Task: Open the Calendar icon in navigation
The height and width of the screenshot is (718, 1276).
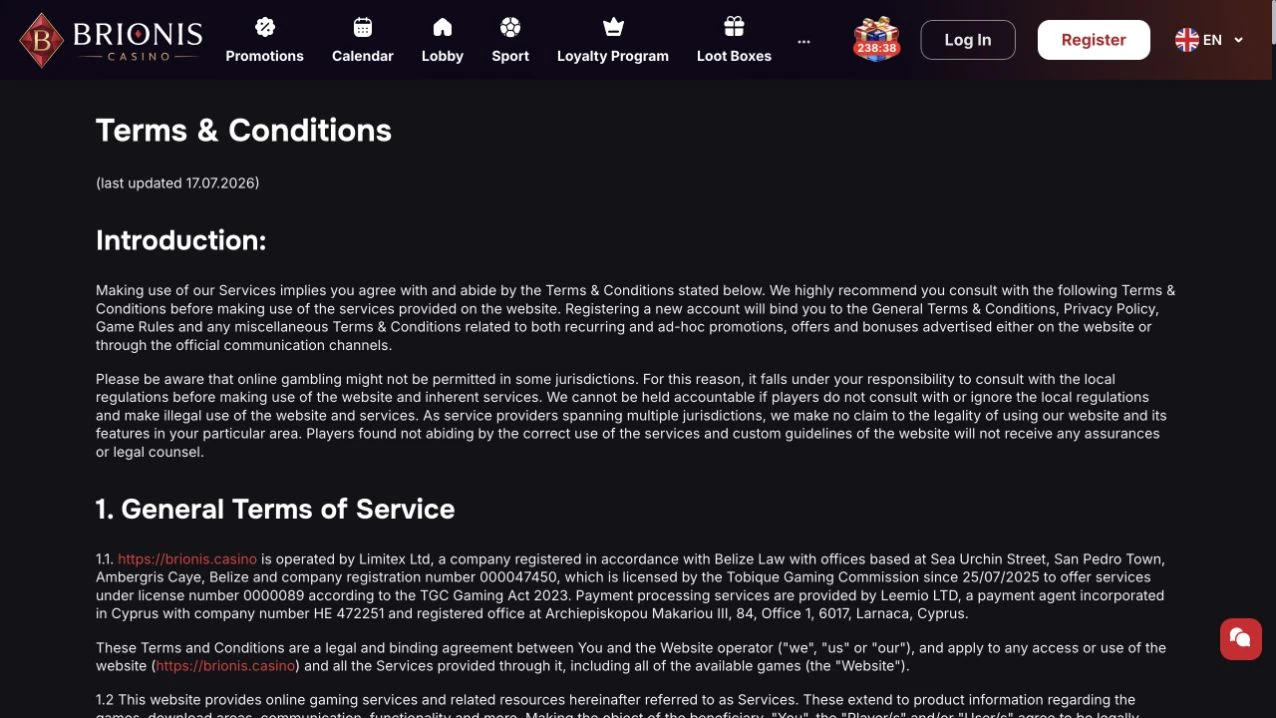Action: pyautogui.click(x=363, y=27)
